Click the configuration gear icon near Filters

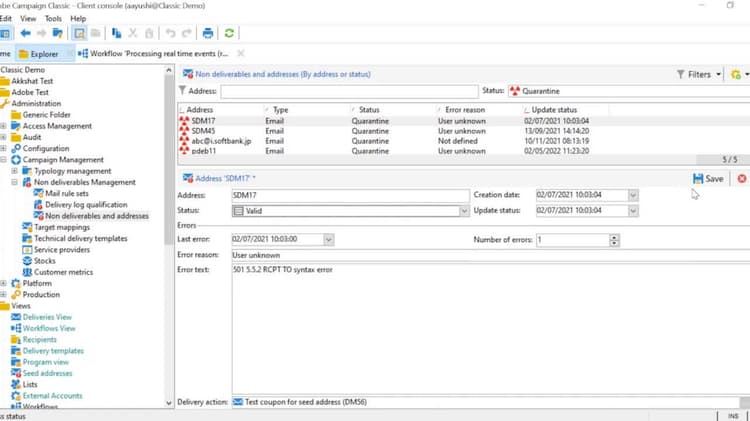pyautogui.click(x=736, y=74)
